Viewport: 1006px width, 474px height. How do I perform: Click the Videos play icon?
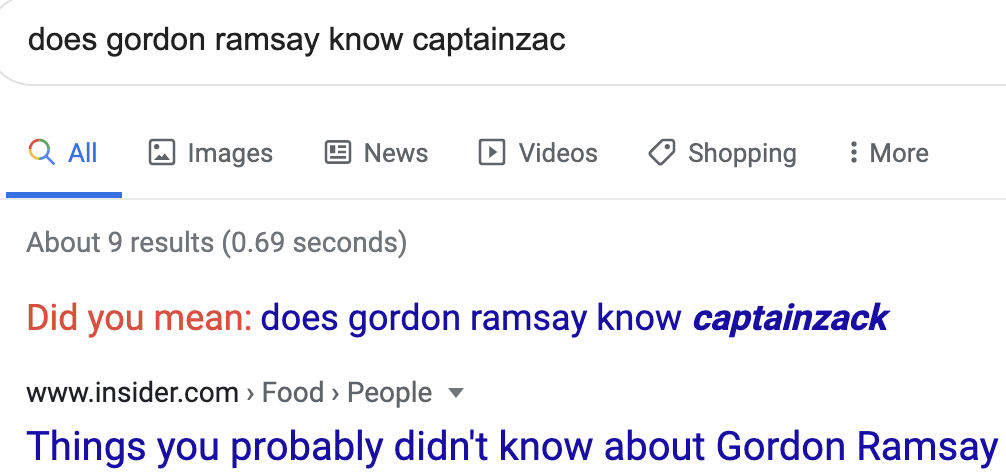(492, 153)
